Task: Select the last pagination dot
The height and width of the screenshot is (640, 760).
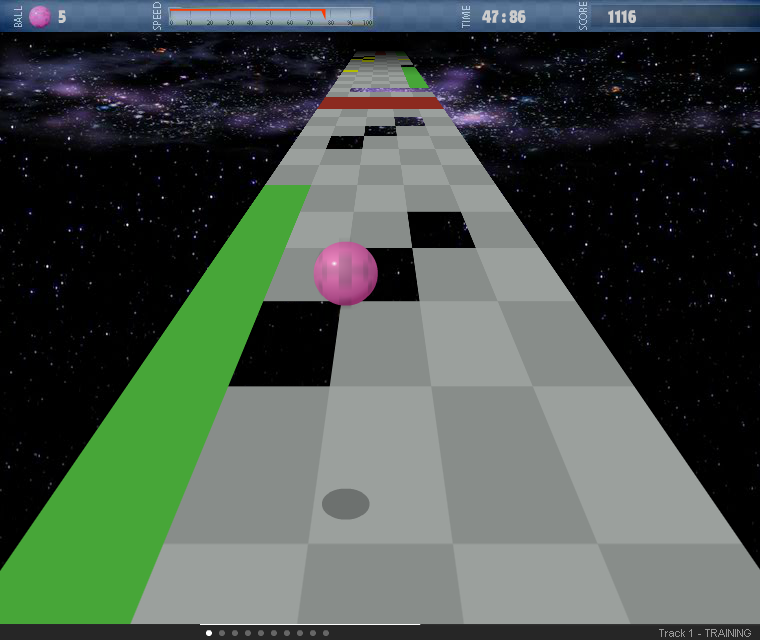Action: [326, 633]
